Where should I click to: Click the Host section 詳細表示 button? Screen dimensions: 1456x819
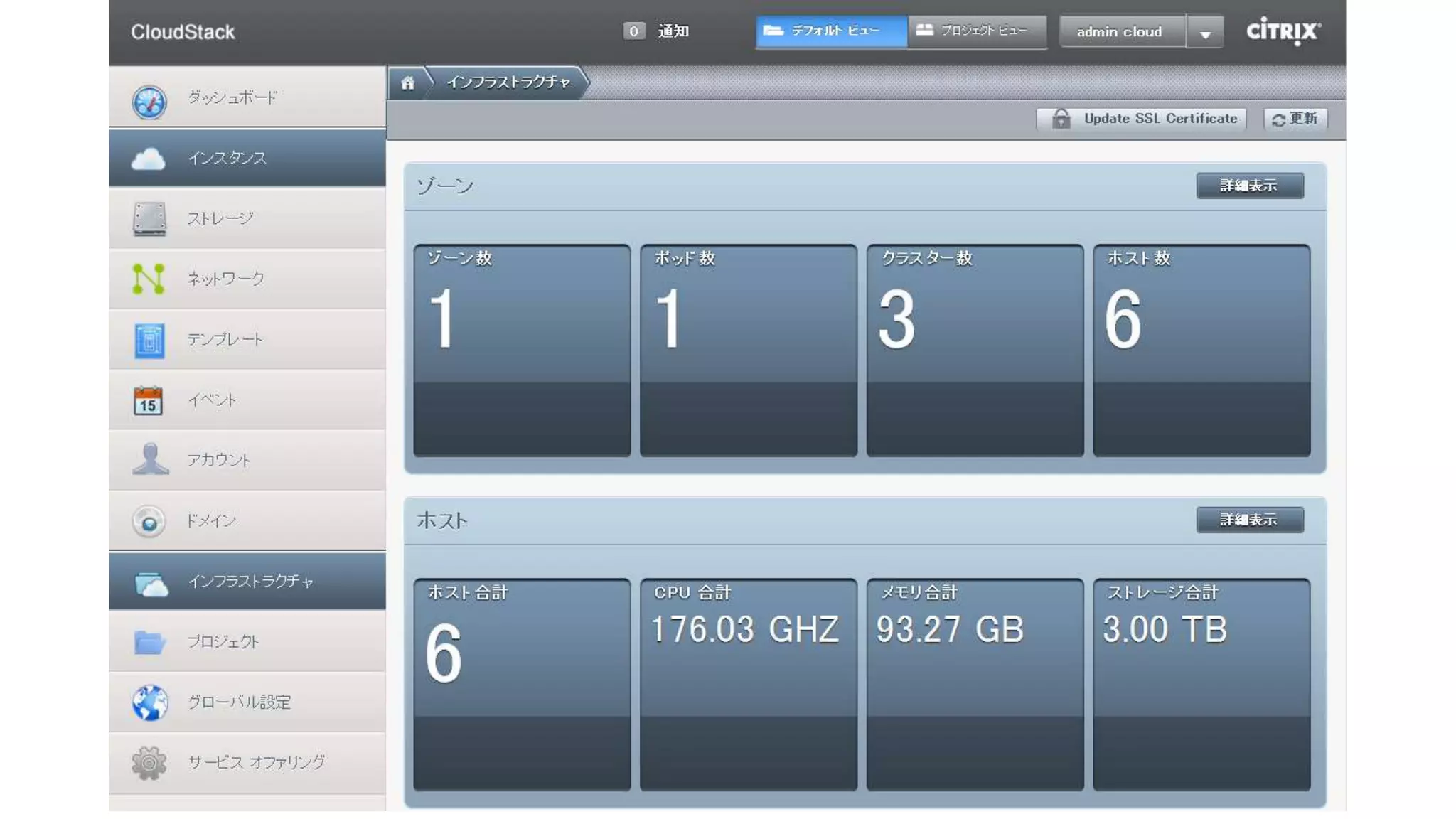pyautogui.click(x=1249, y=520)
